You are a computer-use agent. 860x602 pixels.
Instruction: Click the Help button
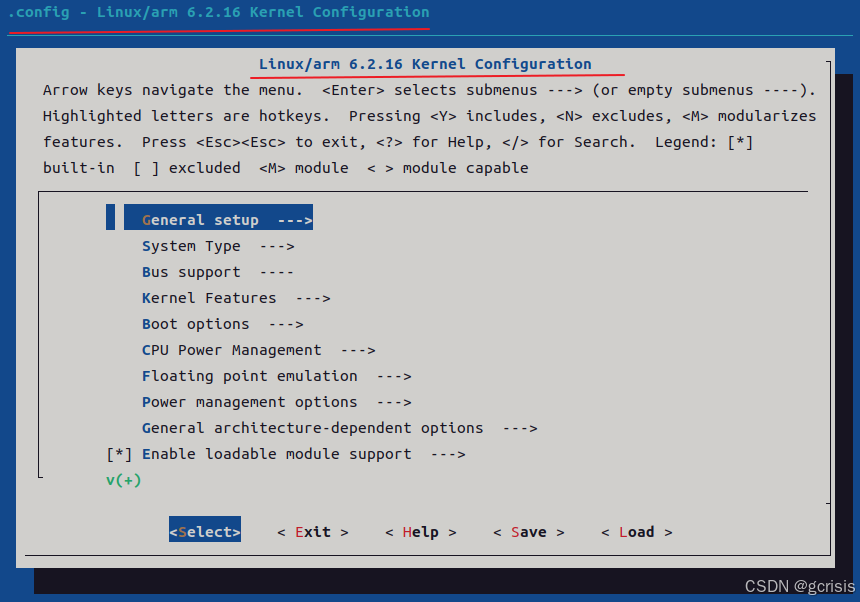point(421,532)
